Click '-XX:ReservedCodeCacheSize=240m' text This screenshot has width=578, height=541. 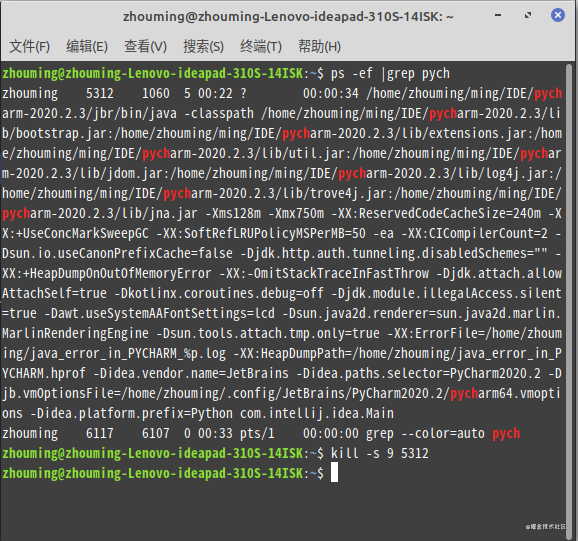click(436, 213)
